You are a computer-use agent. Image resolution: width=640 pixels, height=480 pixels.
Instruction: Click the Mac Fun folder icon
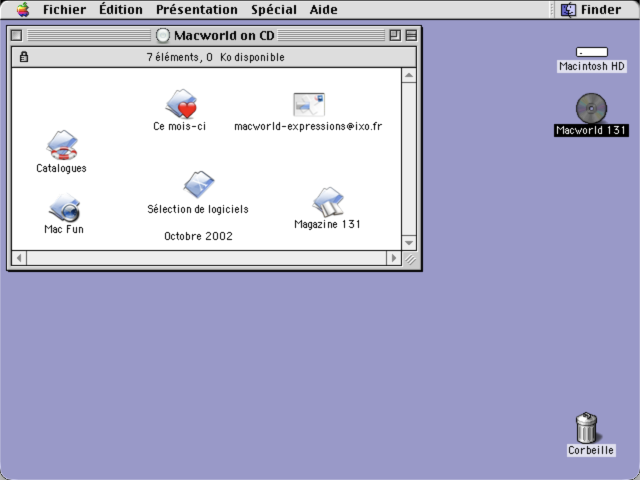[x=64, y=207]
